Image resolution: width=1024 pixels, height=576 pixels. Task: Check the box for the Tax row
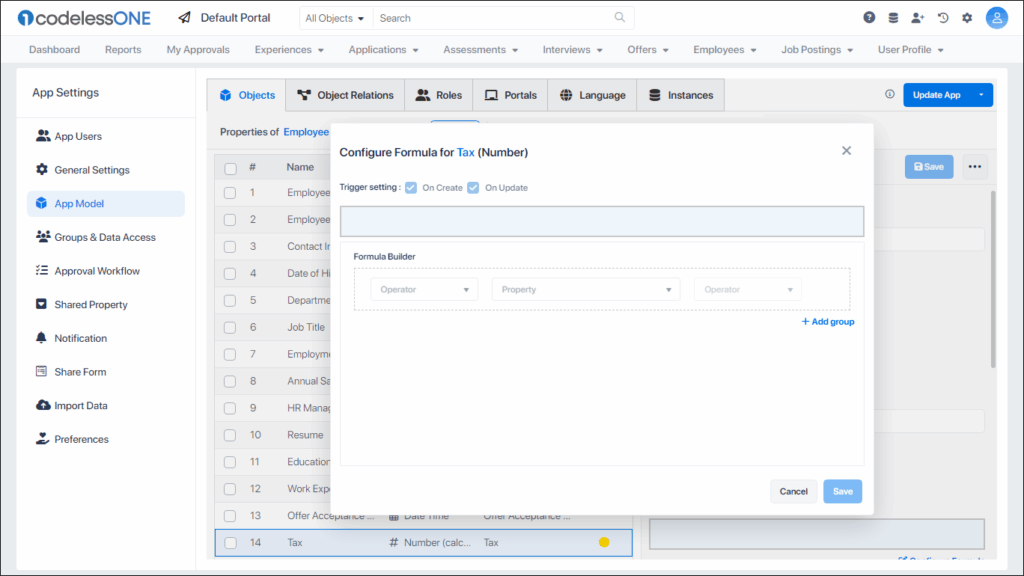pos(231,543)
